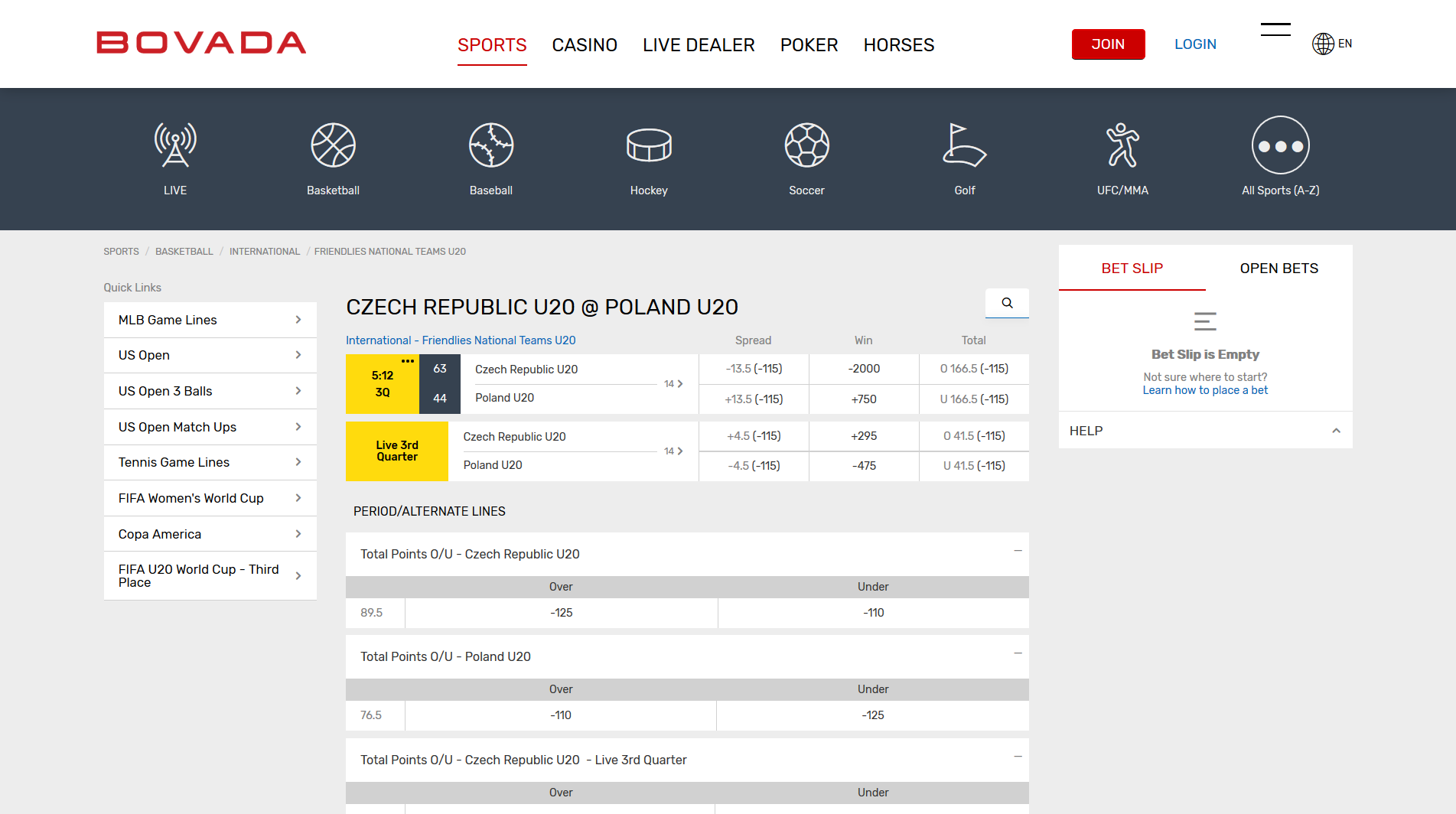Collapse Total Points O/U - Czech Republic U20
Screen dimensions: 1456x814
pos(1018,551)
